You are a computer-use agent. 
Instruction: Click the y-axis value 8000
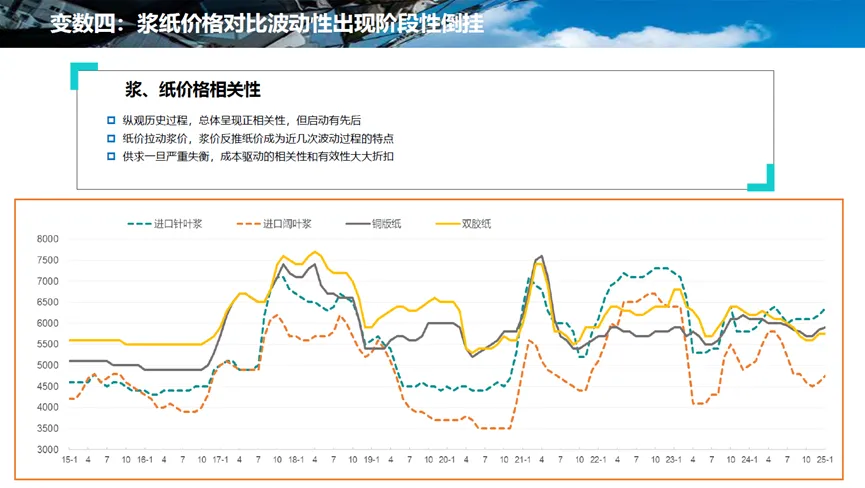(47, 239)
